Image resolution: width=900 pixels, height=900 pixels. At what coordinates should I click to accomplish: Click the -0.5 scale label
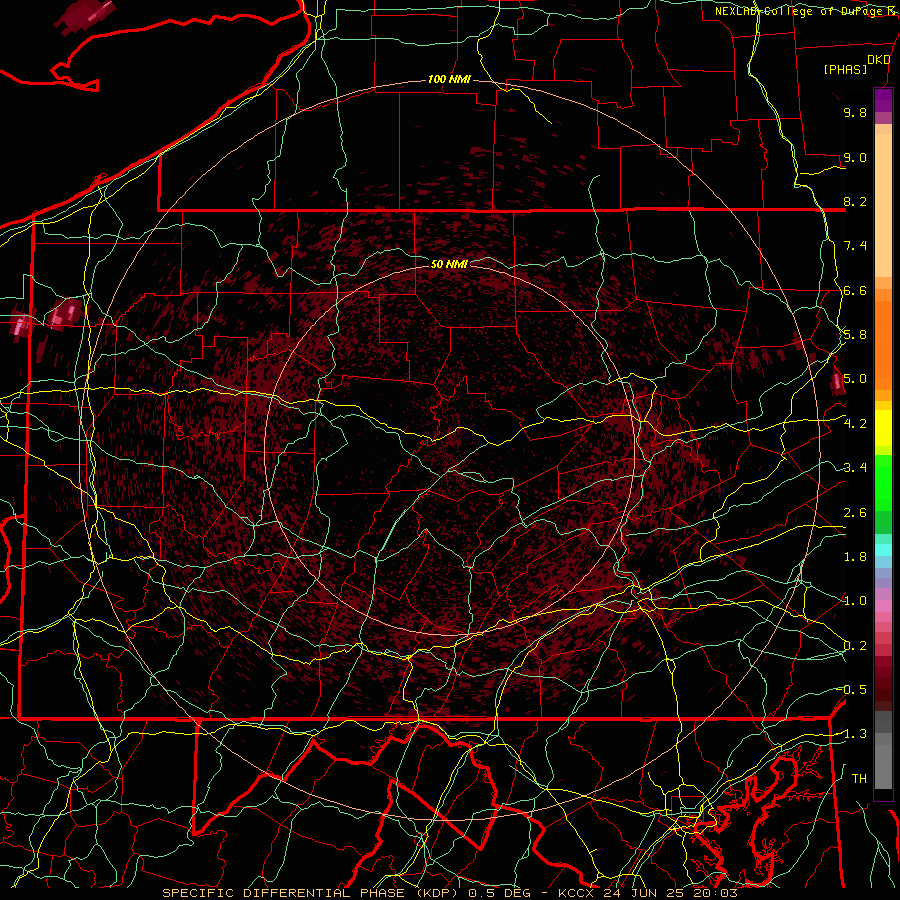click(853, 690)
